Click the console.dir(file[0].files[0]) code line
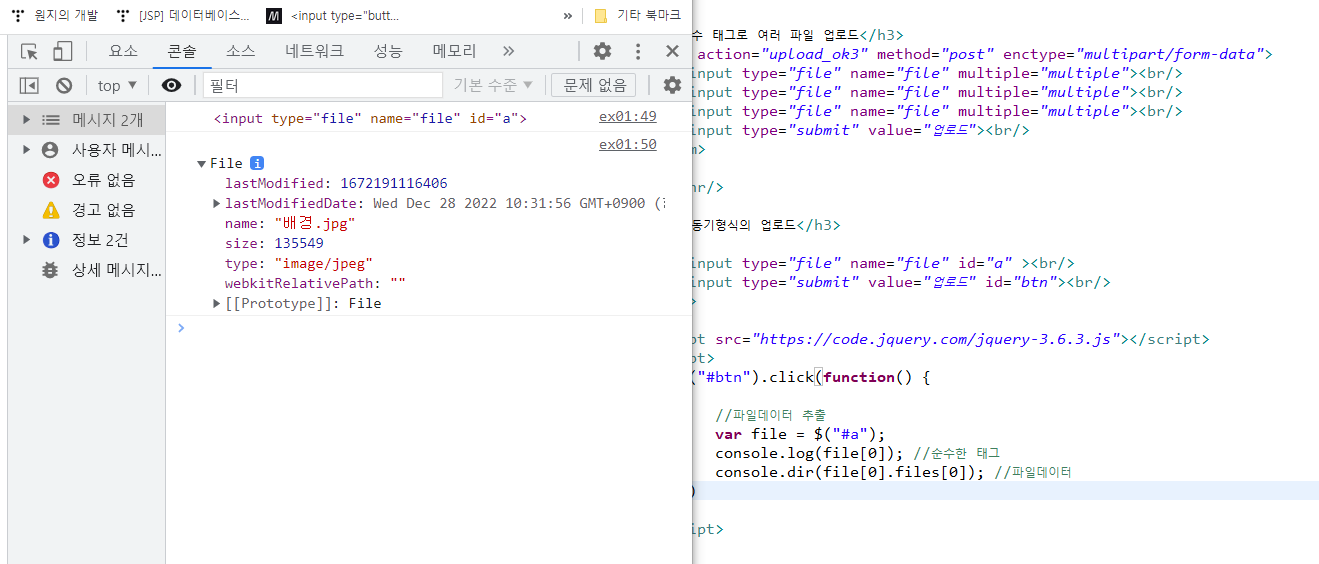This screenshot has height=564, width=1319. click(x=851, y=472)
